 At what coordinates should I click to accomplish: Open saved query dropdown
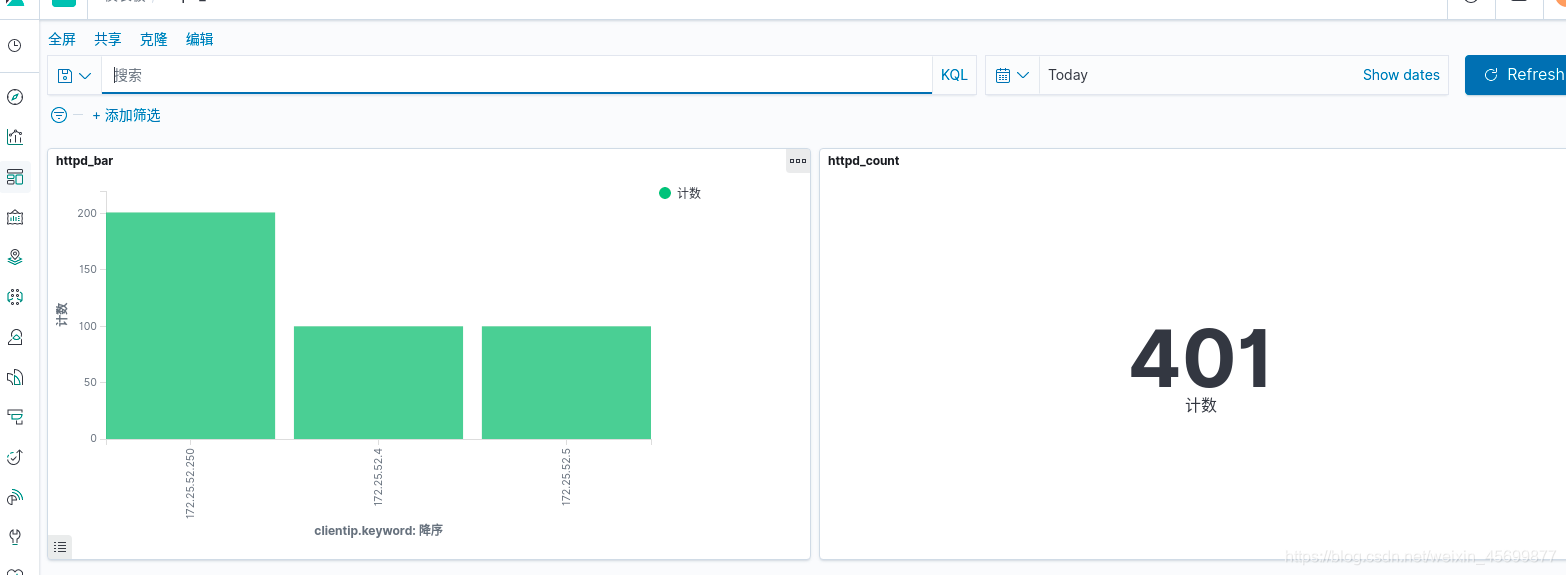[75, 75]
